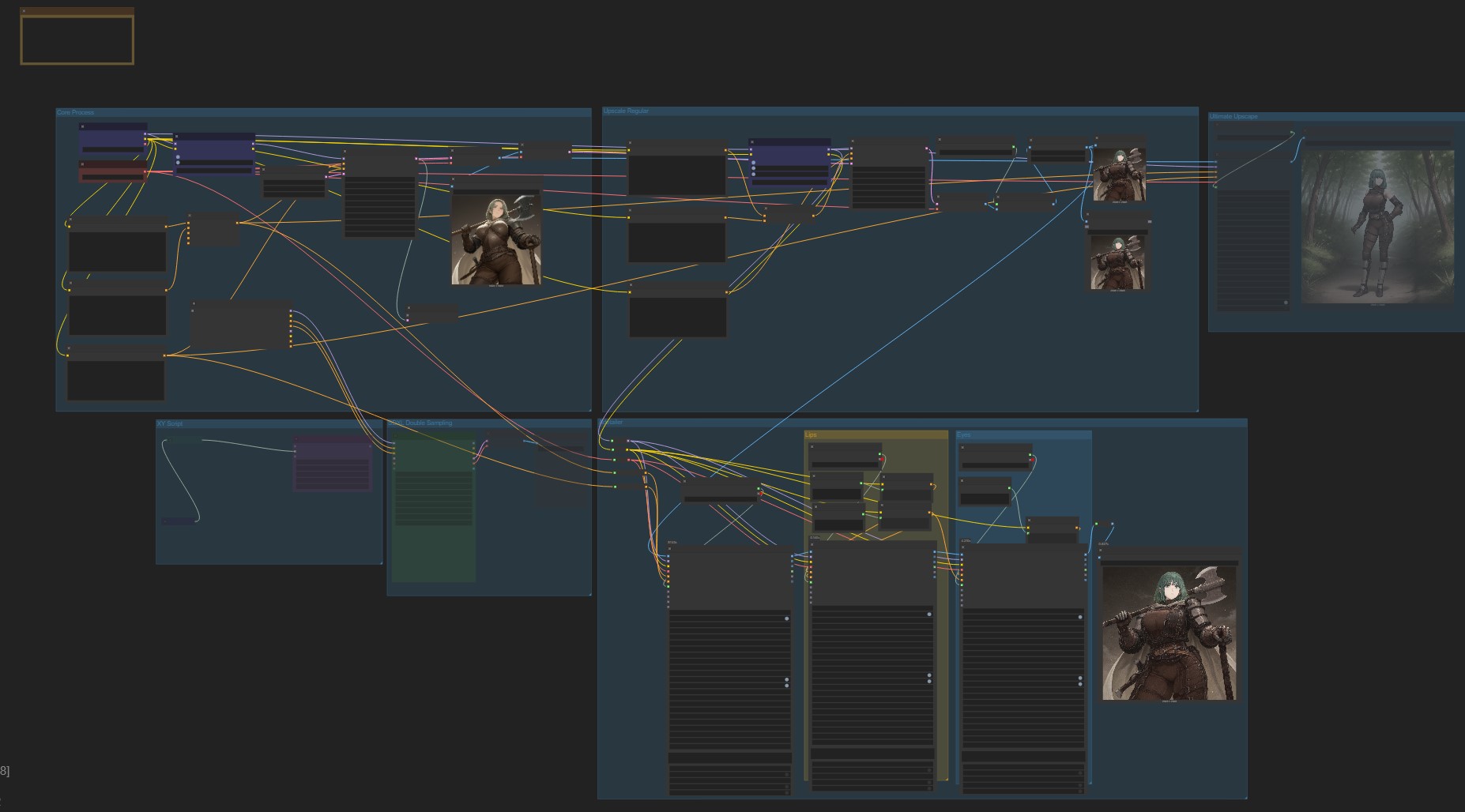Select the Eyes group title

pyautogui.click(x=963, y=434)
